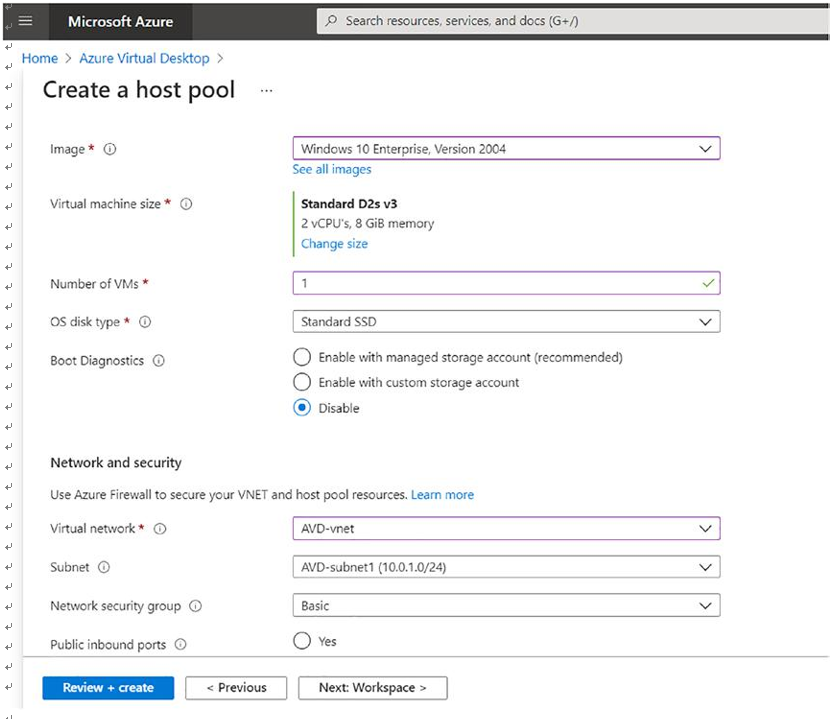The height and width of the screenshot is (719, 831).
Task: Click the Previous button
Action: [x=236, y=688]
